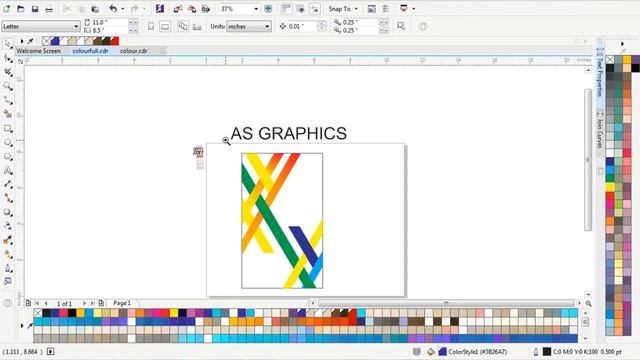Select the Artistic Media tool
This screenshot has width=640, height=360.
(8, 114)
